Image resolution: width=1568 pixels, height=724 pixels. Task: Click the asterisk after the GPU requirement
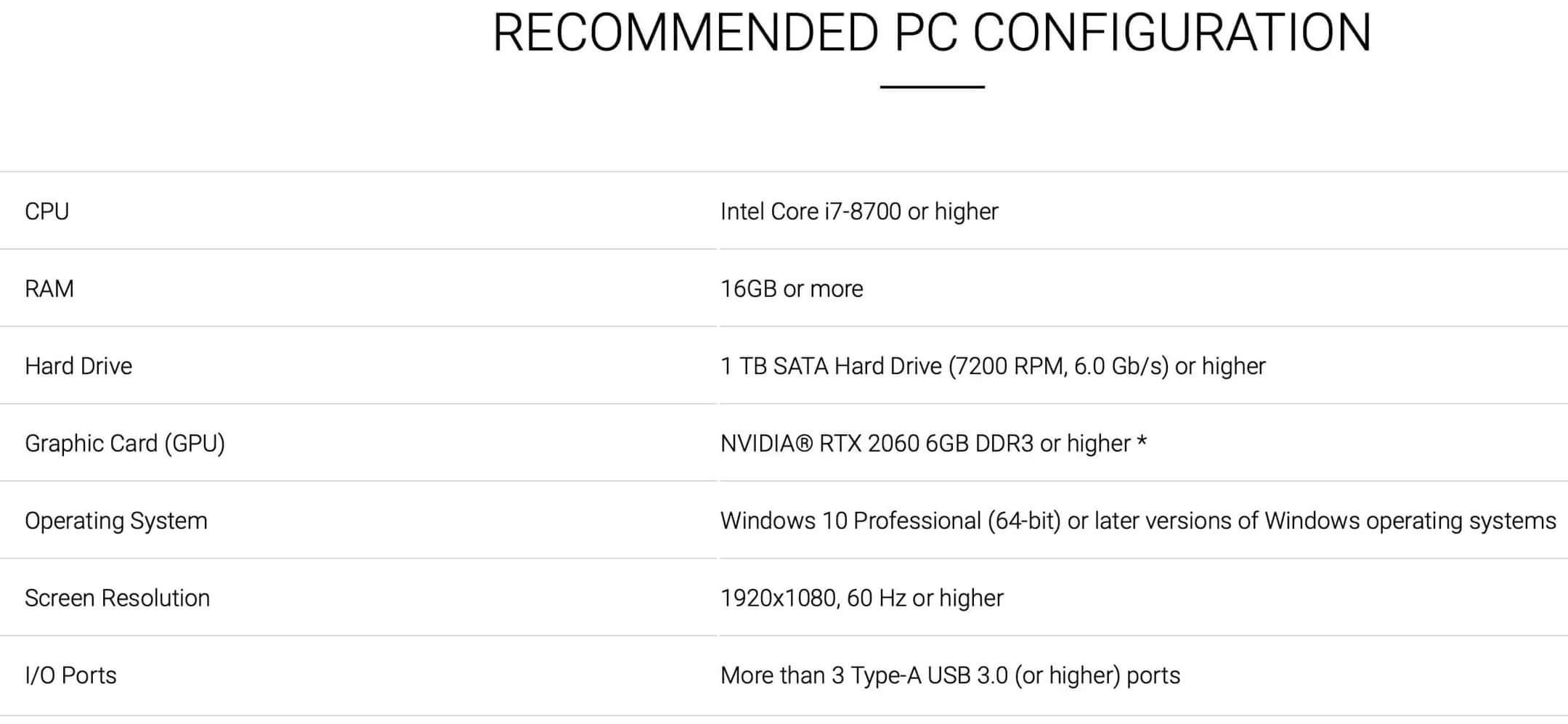pos(1142,440)
